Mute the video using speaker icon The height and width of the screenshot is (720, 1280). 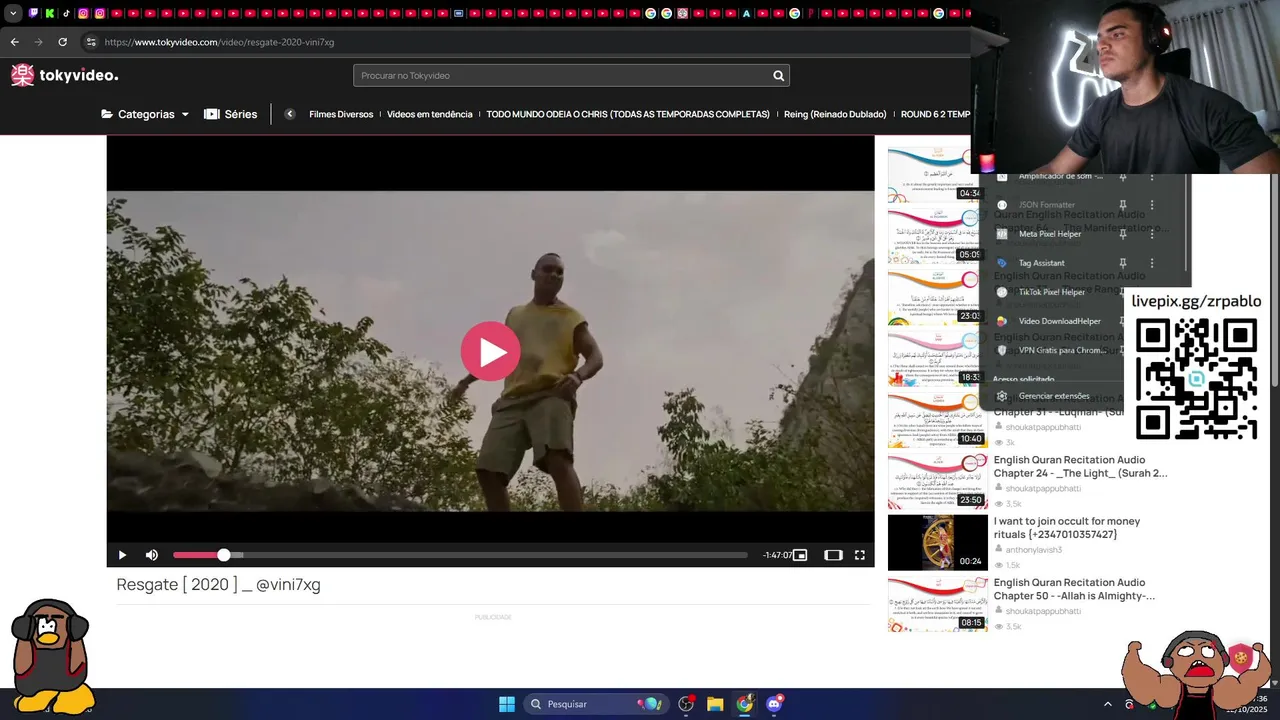point(152,555)
